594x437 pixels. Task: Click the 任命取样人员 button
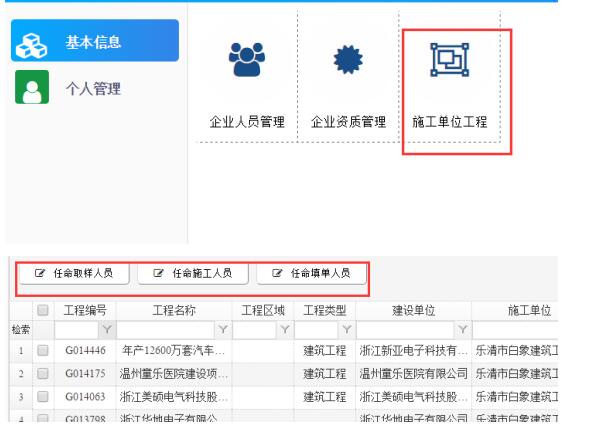[x=74, y=273]
